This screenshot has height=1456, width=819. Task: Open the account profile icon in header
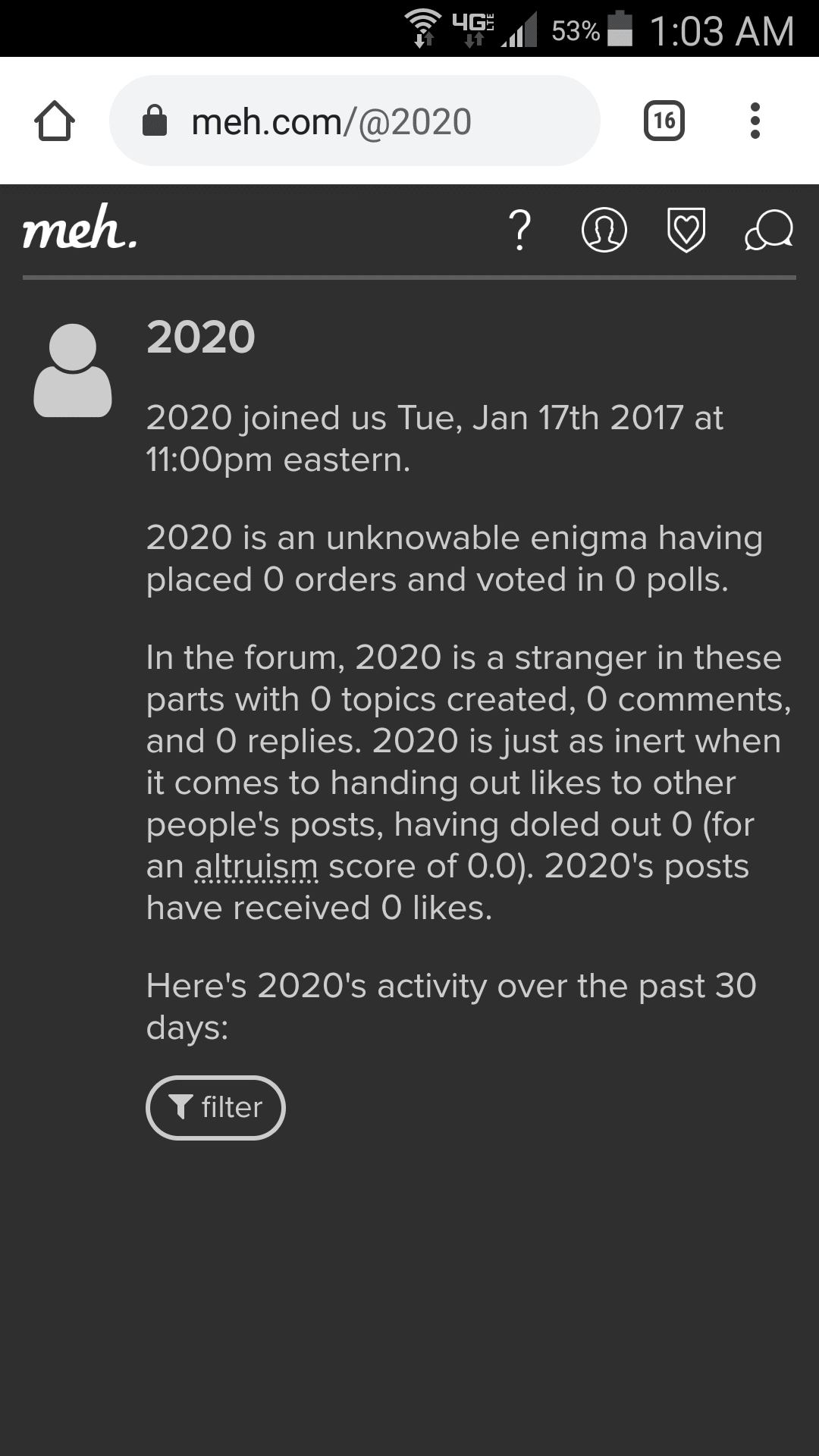(604, 230)
